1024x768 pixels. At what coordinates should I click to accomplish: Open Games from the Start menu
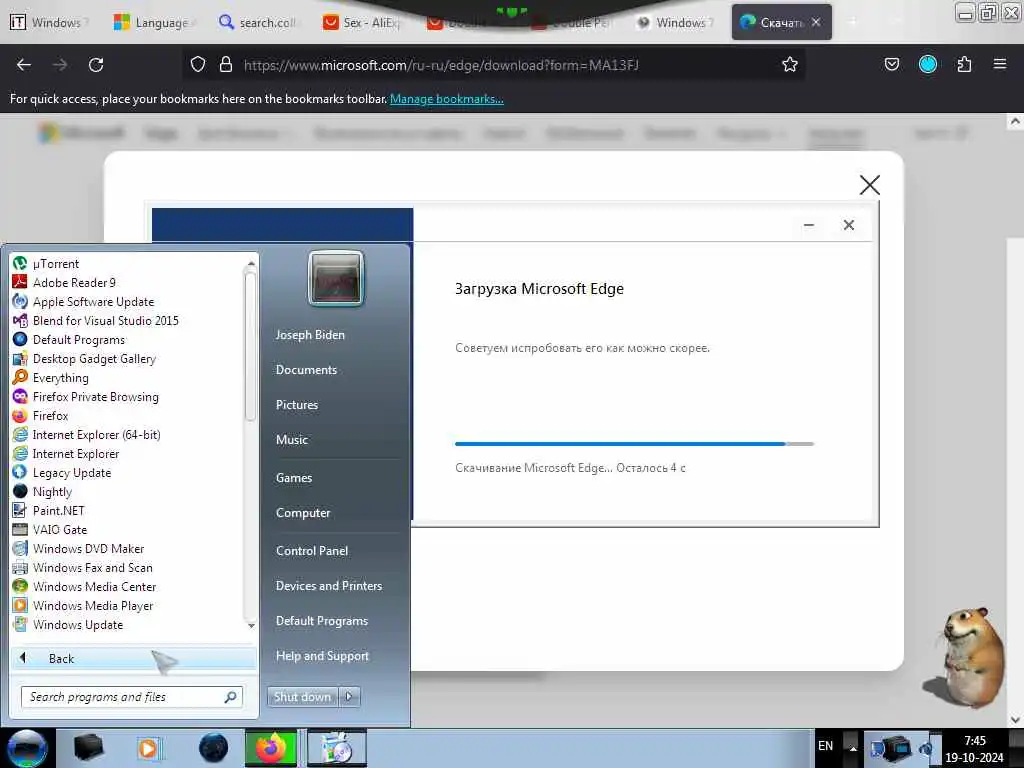coord(294,478)
